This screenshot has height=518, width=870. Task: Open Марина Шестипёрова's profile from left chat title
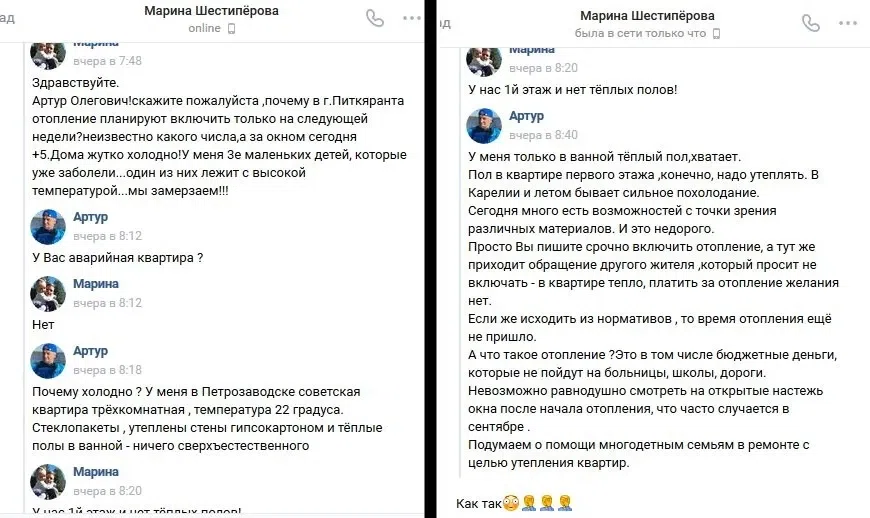[x=211, y=11]
